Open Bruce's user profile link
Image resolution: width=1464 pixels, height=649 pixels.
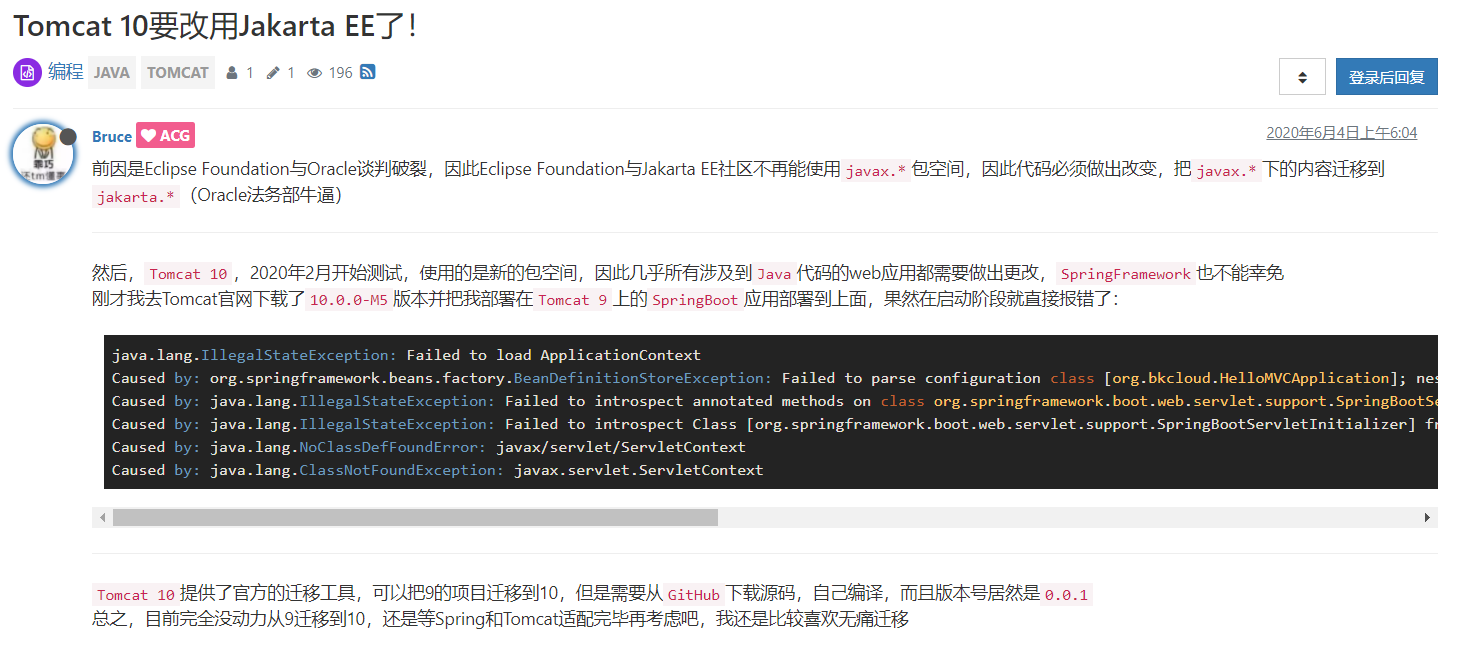coord(112,136)
